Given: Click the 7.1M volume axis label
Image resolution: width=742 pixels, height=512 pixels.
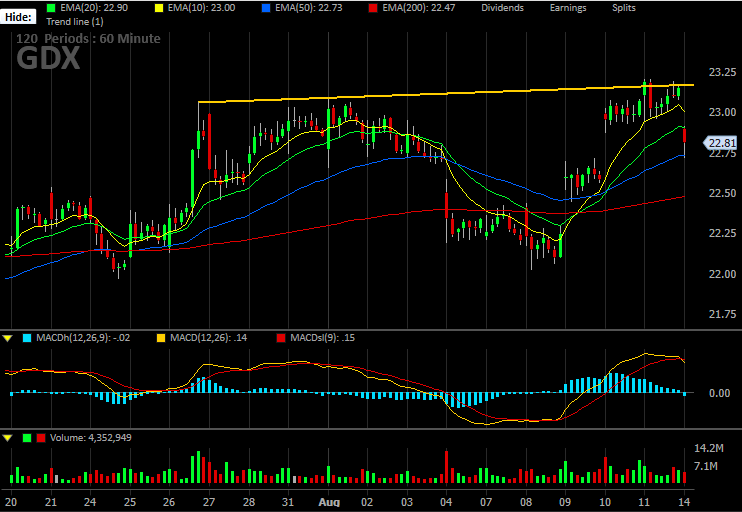Looking at the screenshot, I should (706, 467).
